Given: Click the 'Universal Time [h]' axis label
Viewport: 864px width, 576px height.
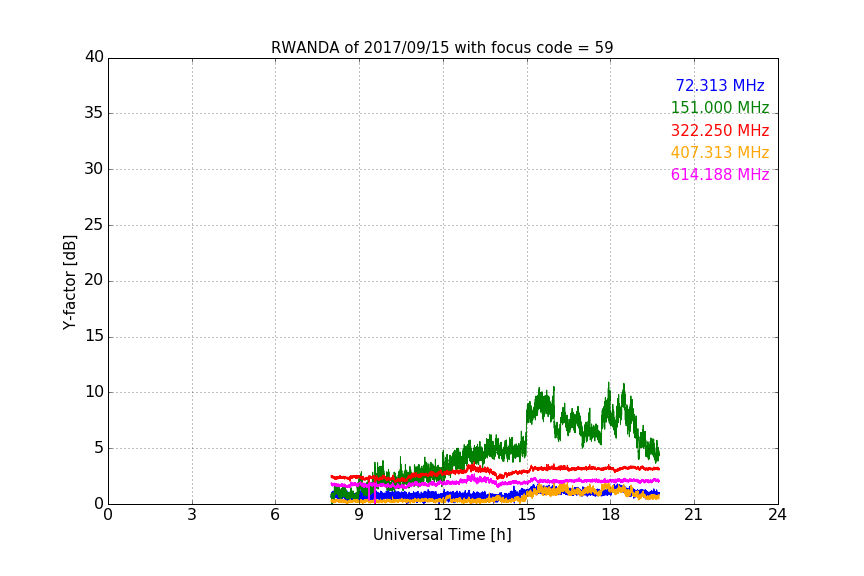Looking at the screenshot, I should click(442, 535).
